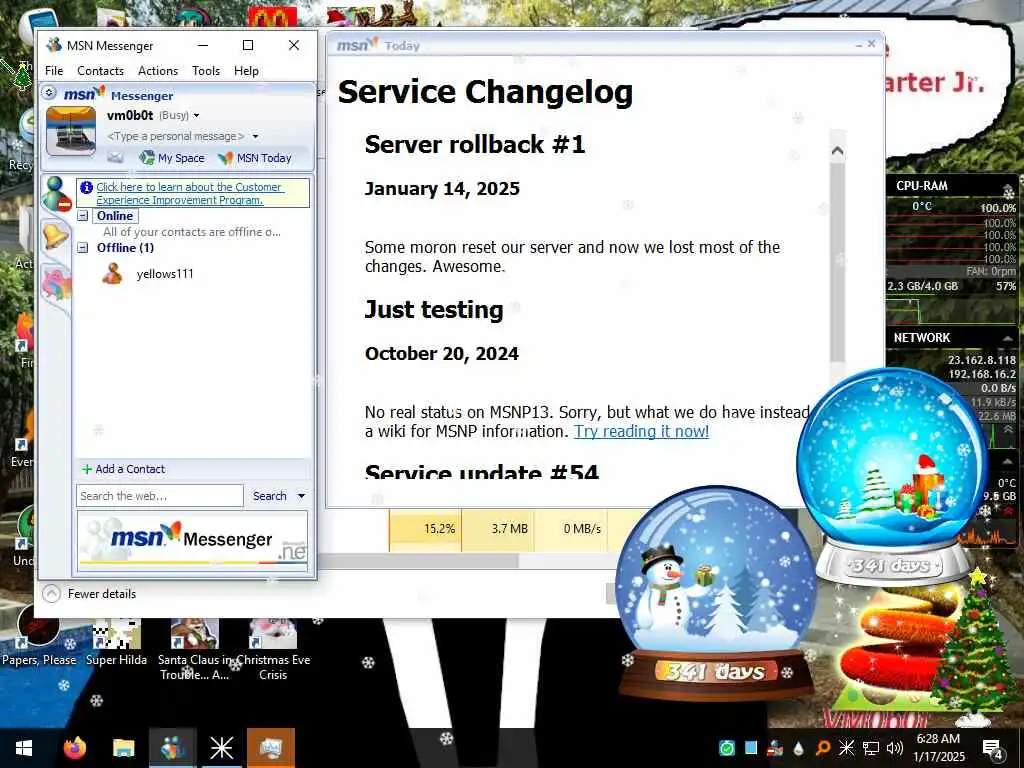Open the Actions menu
The width and height of the screenshot is (1024, 768).
(x=157, y=71)
